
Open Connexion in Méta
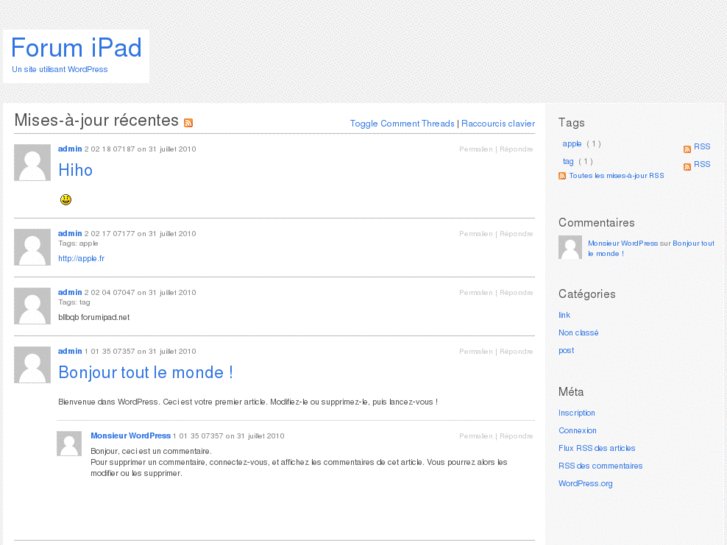tap(577, 430)
